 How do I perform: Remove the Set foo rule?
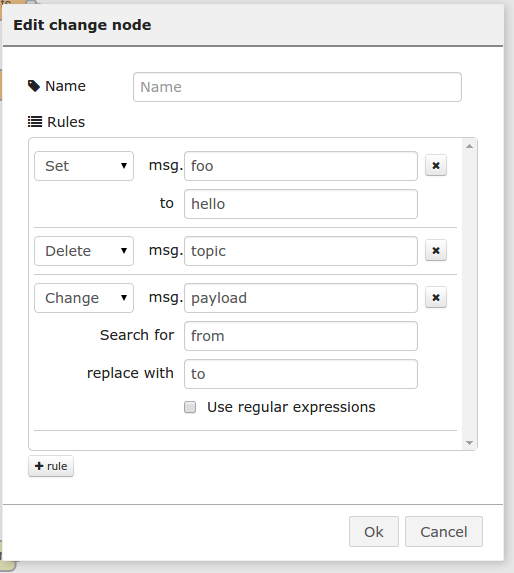[435, 166]
